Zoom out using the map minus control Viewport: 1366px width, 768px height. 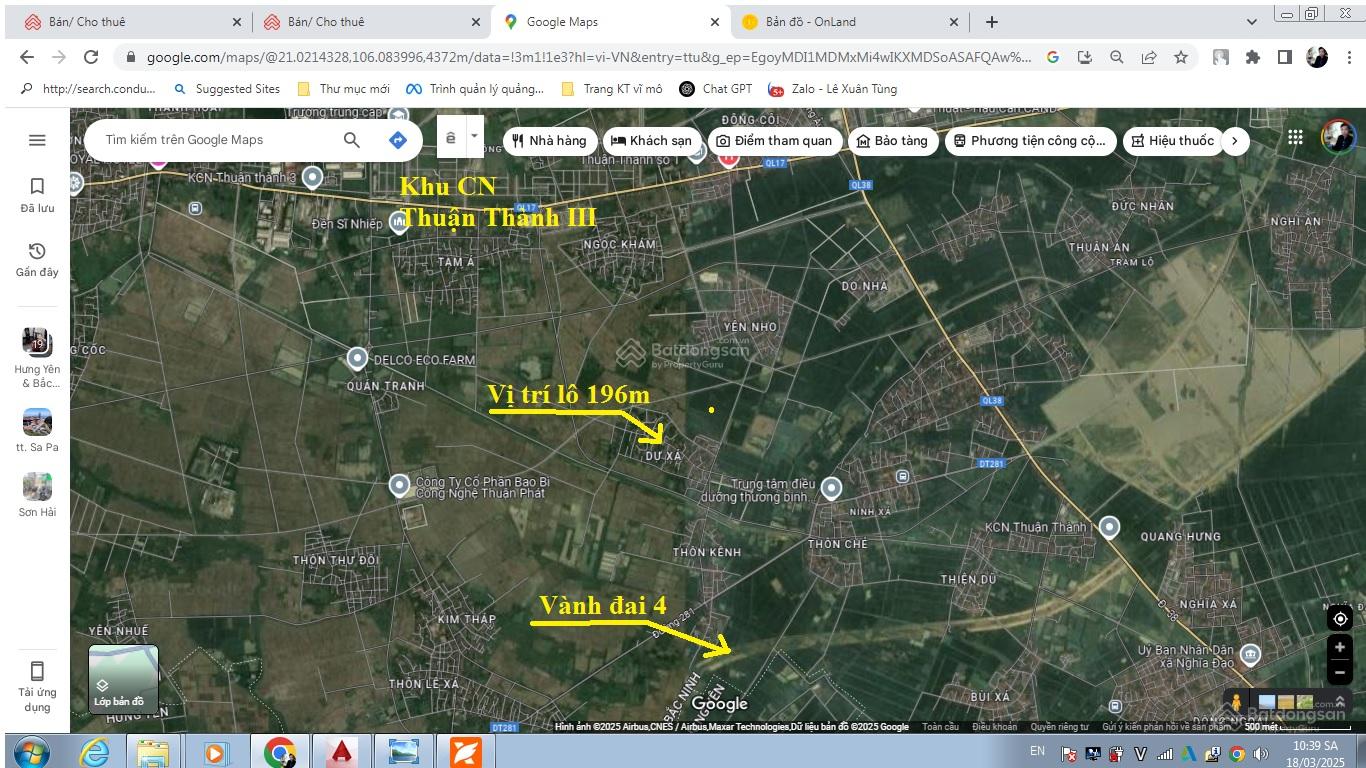[x=1340, y=673]
